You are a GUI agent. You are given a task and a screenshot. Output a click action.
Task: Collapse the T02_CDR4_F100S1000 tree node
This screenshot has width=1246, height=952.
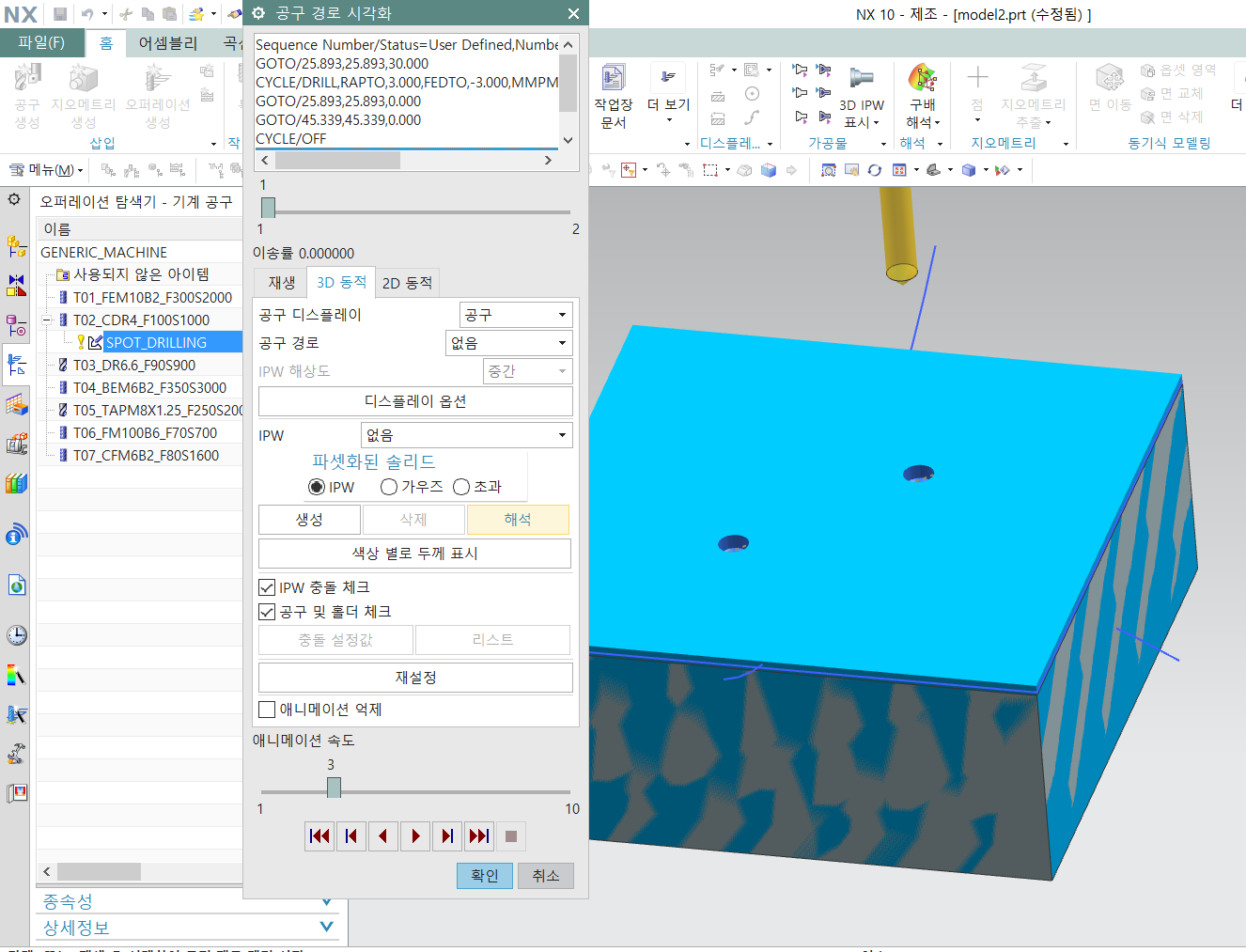[x=47, y=320]
